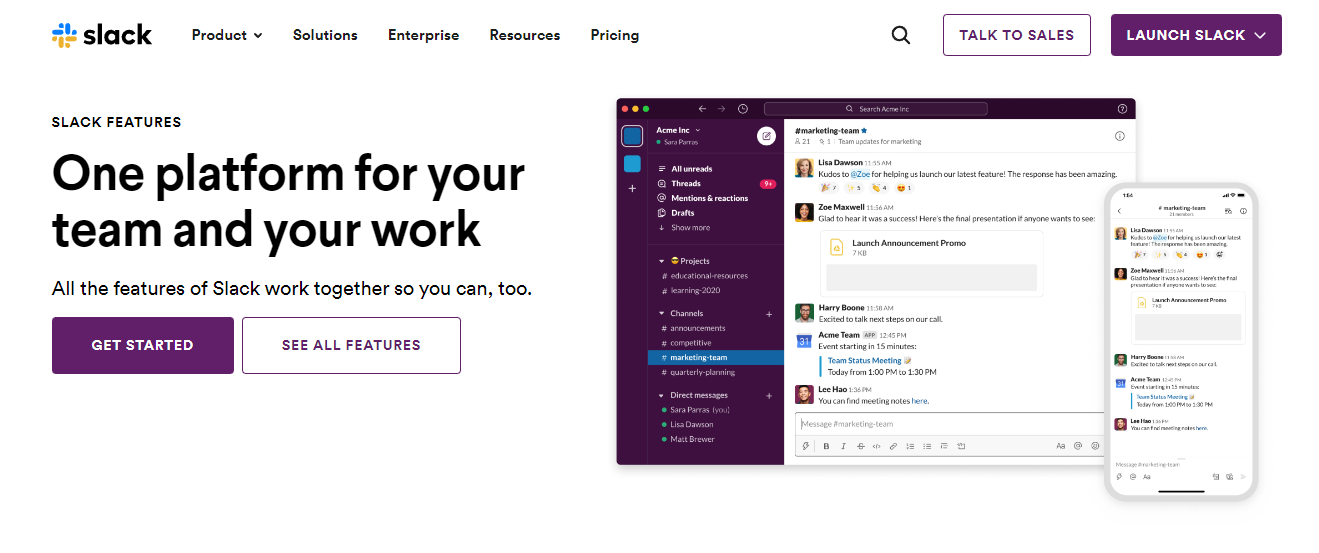Toggle the party popper reaction with 7 in desktop app

pyautogui.click(x=829, y=187)
